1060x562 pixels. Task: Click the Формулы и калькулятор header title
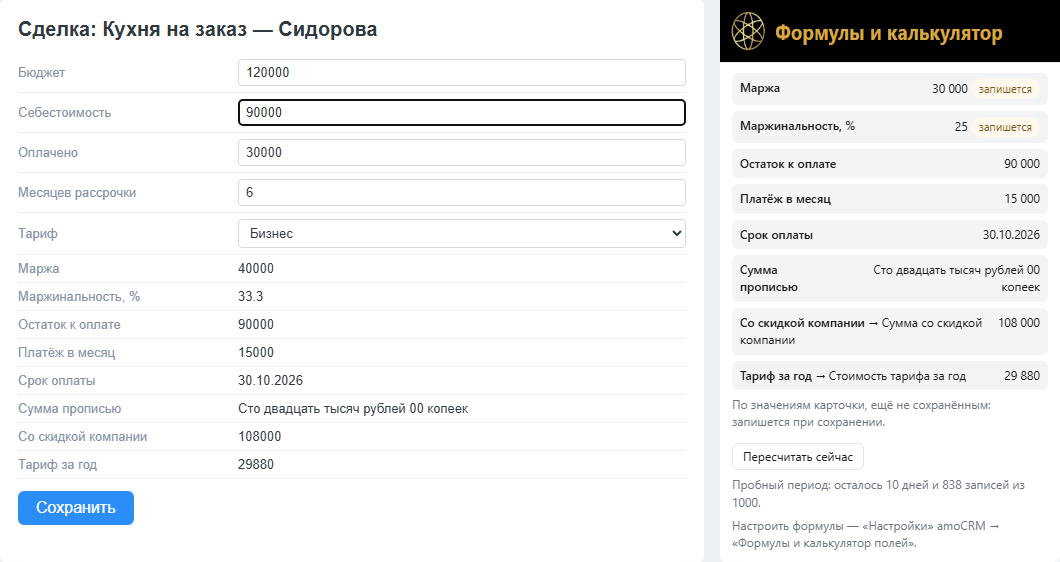tap(888, 33)
